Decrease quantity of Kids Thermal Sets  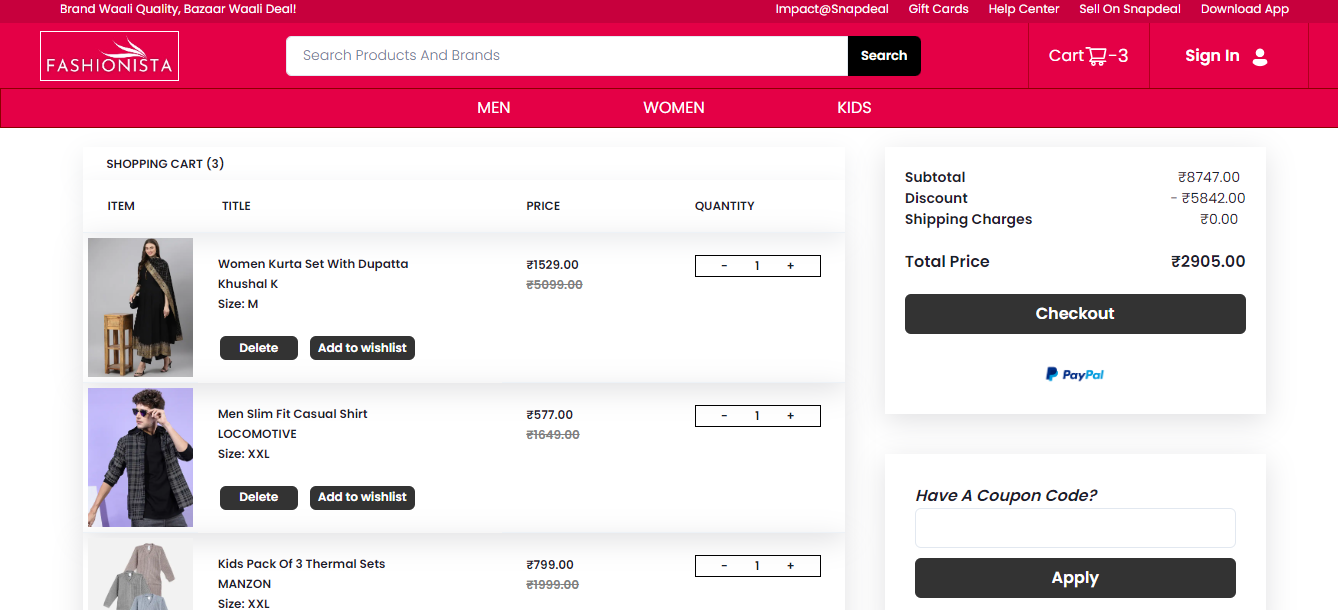click(x=724, y=566)
